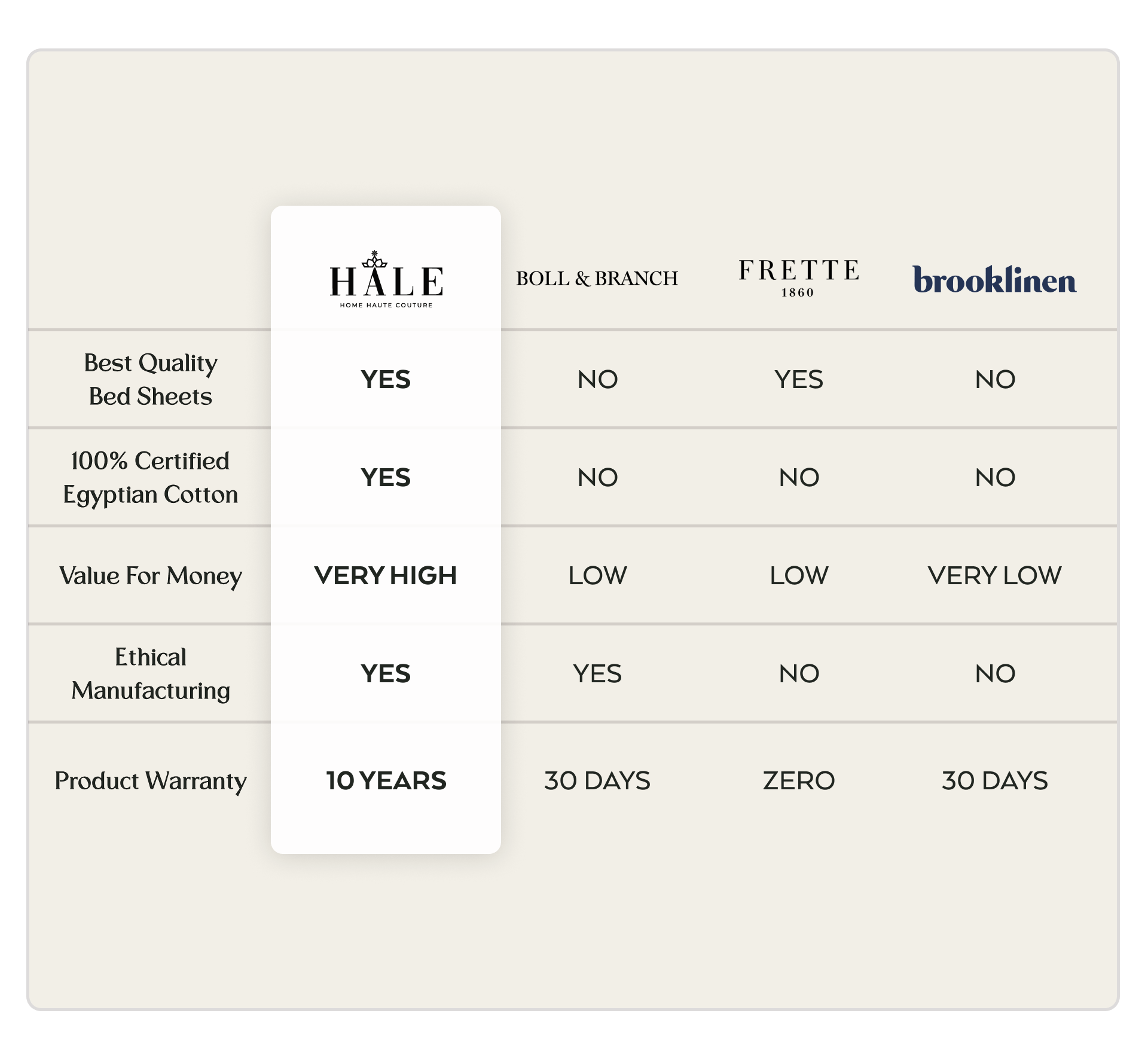This screenshot has width=1148, height=1056.
Task: Select the Best Quality Bed Sheets label
Action: 151,379
